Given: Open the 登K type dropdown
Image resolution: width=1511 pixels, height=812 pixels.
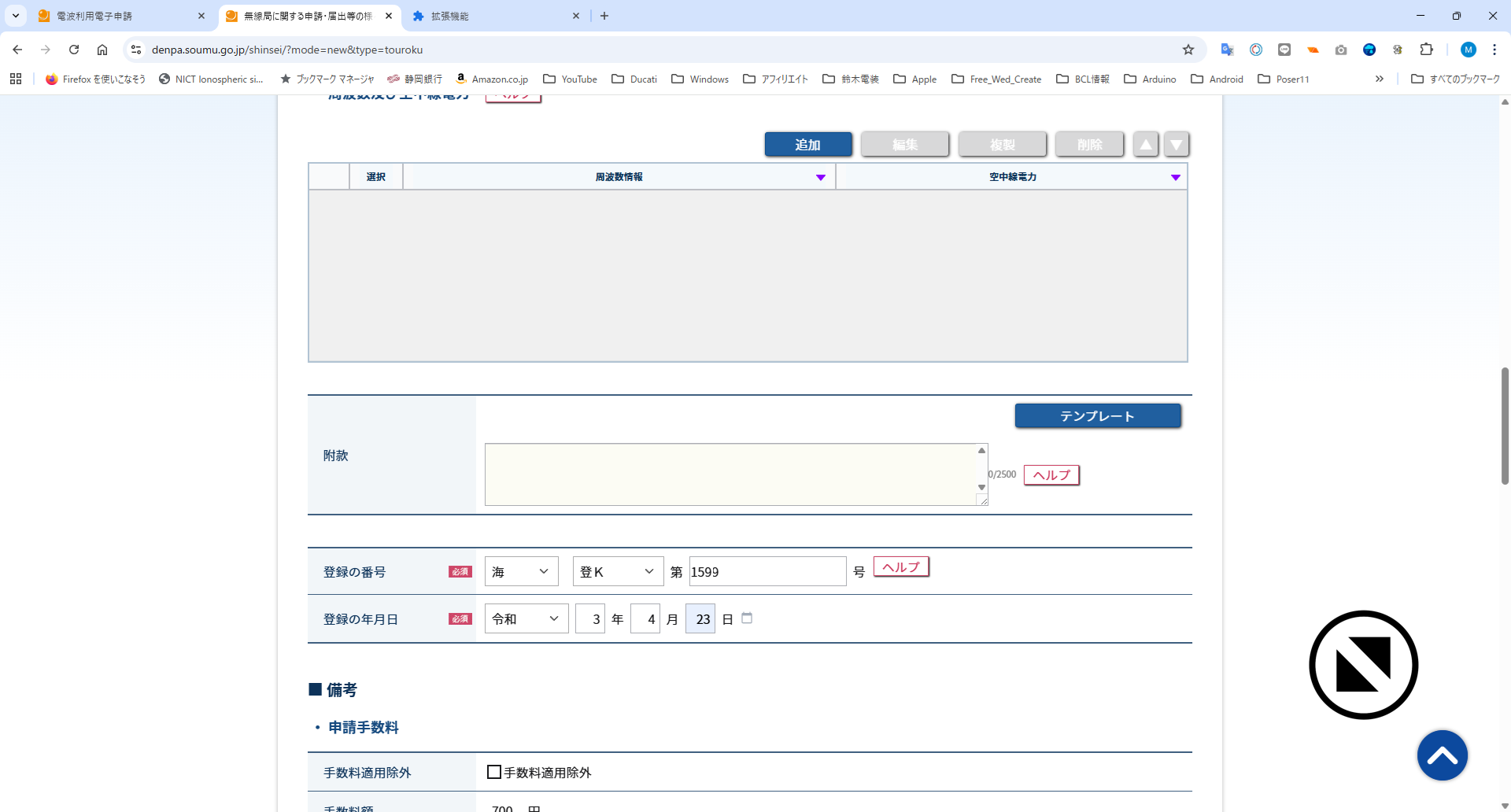Looking at the screenshot, I should click(x=618, y=572).
